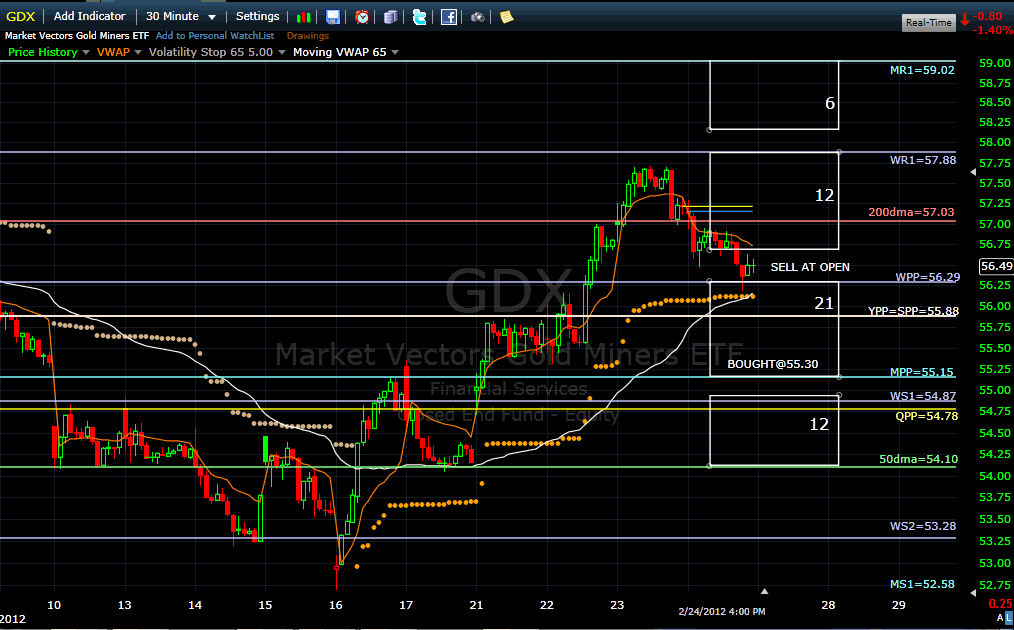Click the date label 16 on the time axis

pos(336,605)
